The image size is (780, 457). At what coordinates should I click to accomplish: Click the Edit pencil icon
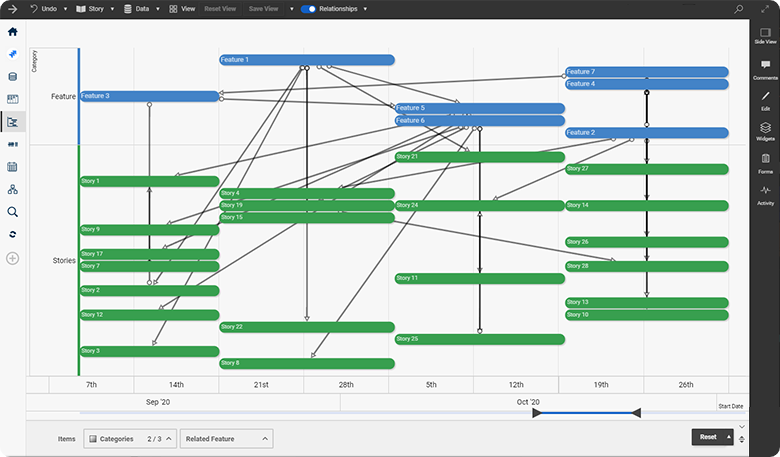click(765, 100)
